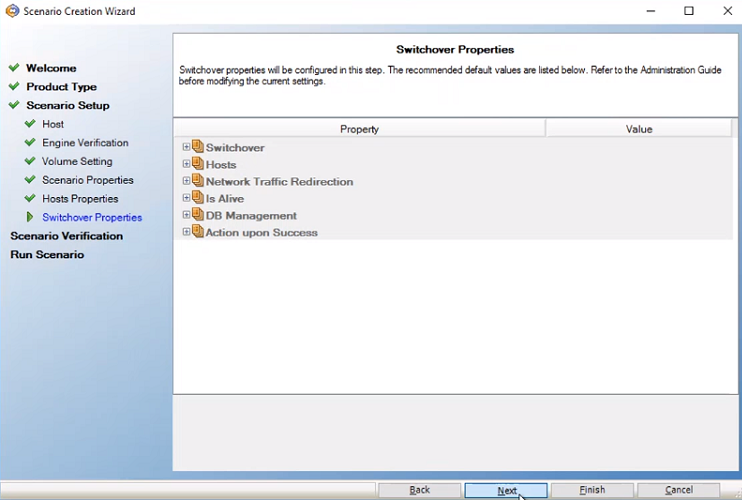Click the Is Alive group folder icon

click(x=198, y=198)
